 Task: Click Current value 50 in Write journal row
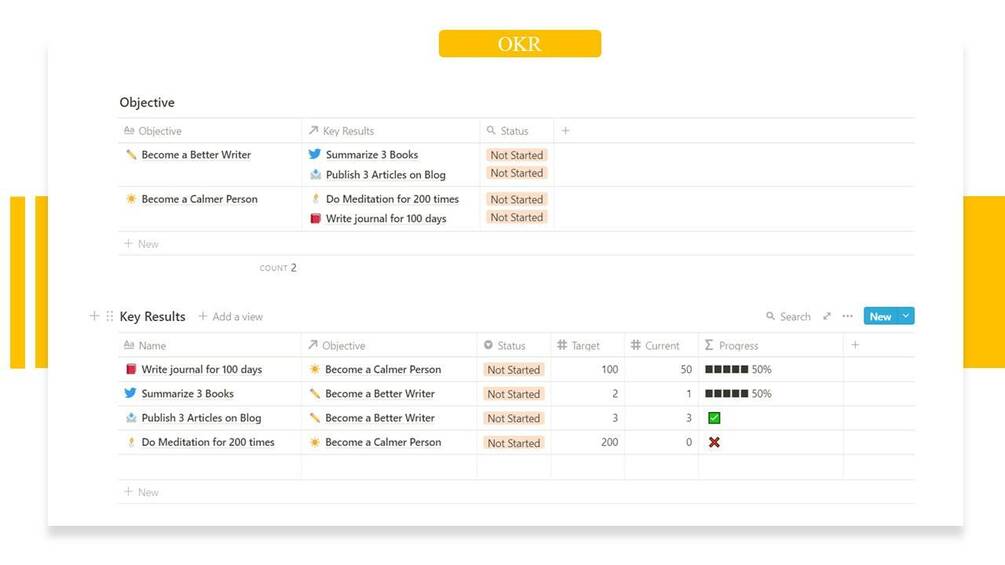[686, 369]
